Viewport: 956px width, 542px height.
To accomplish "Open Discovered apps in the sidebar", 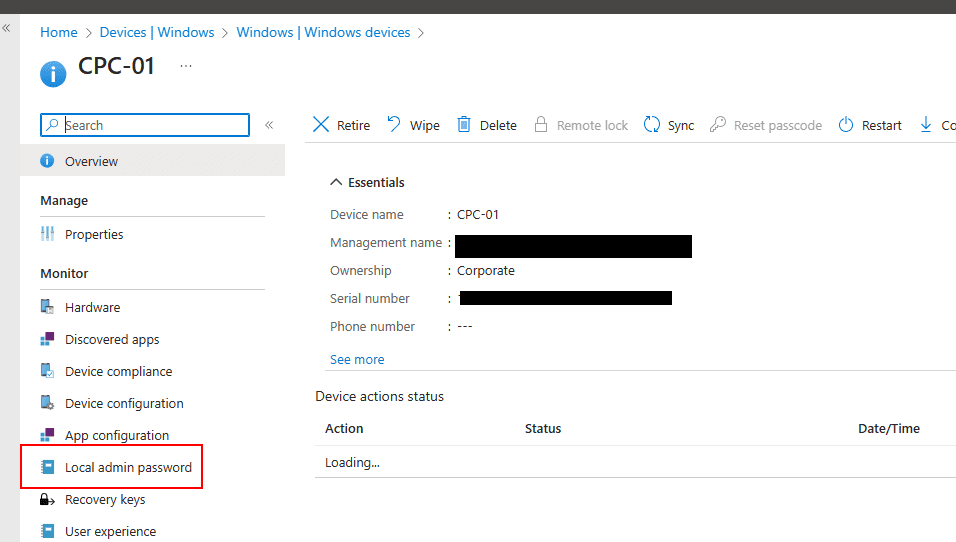I will tap(112, 339).
